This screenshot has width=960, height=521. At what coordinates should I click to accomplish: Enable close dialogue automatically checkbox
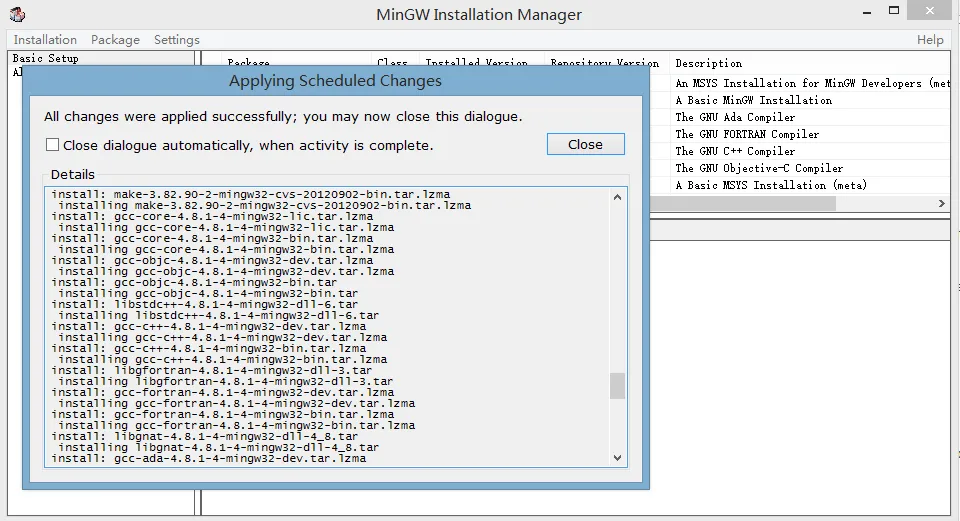[53, 145]
